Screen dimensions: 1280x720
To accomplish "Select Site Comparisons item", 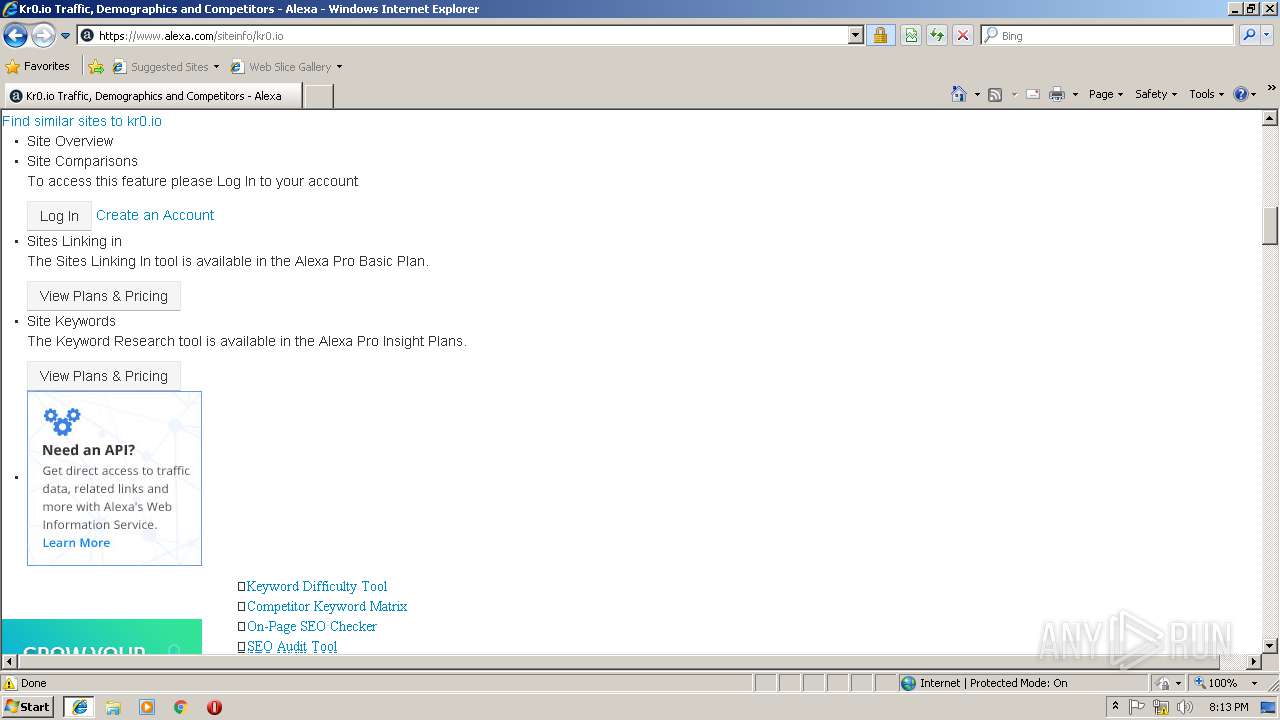I will coord(82,161).
